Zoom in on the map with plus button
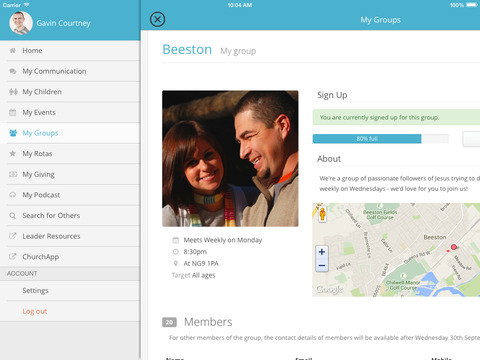 [x=322, y=252]
